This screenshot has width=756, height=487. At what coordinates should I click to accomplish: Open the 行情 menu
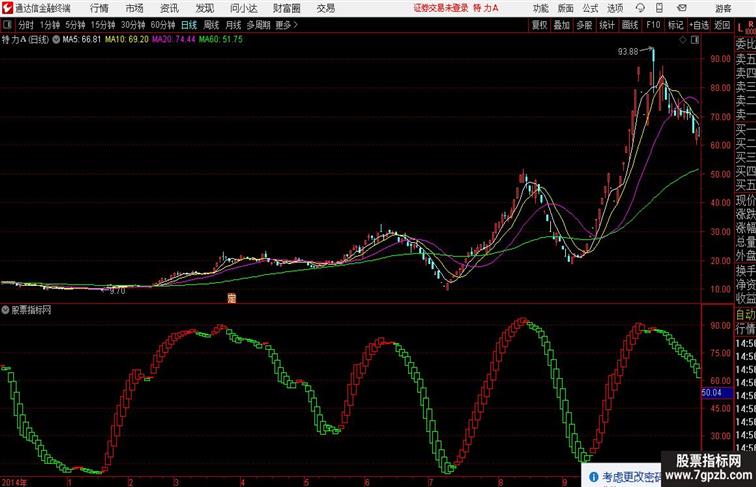[99, 8]
